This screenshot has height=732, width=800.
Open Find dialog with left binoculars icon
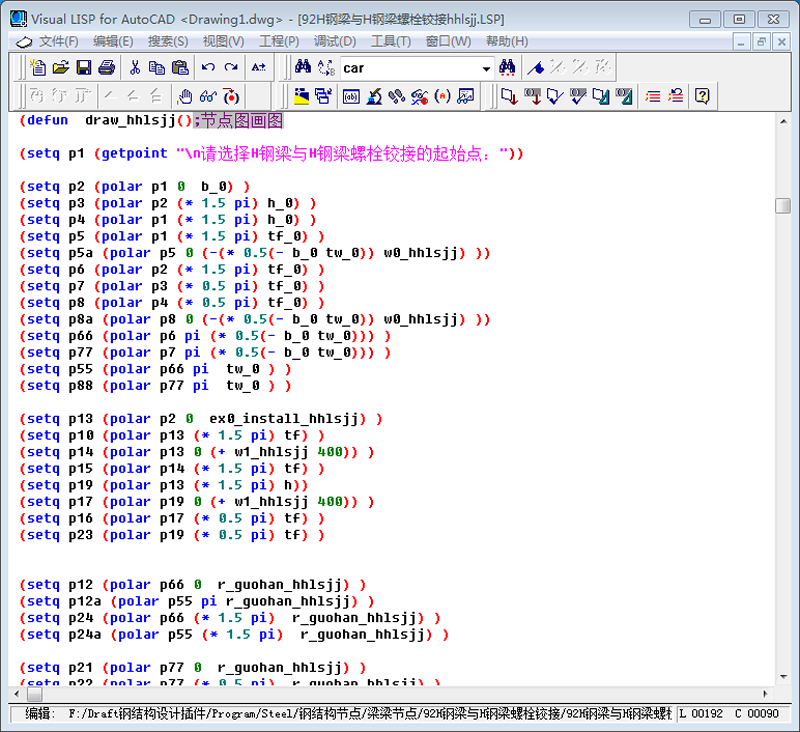303,67
